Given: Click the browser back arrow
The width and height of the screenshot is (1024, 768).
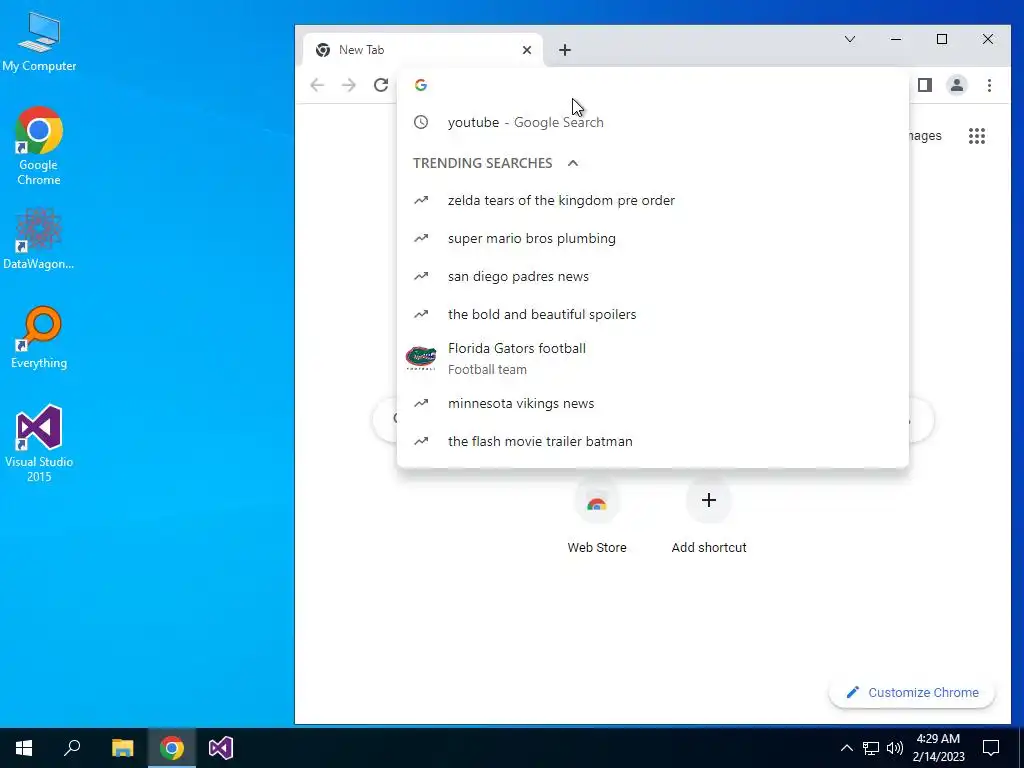Looking at the screenshot, I should [317, 85].
